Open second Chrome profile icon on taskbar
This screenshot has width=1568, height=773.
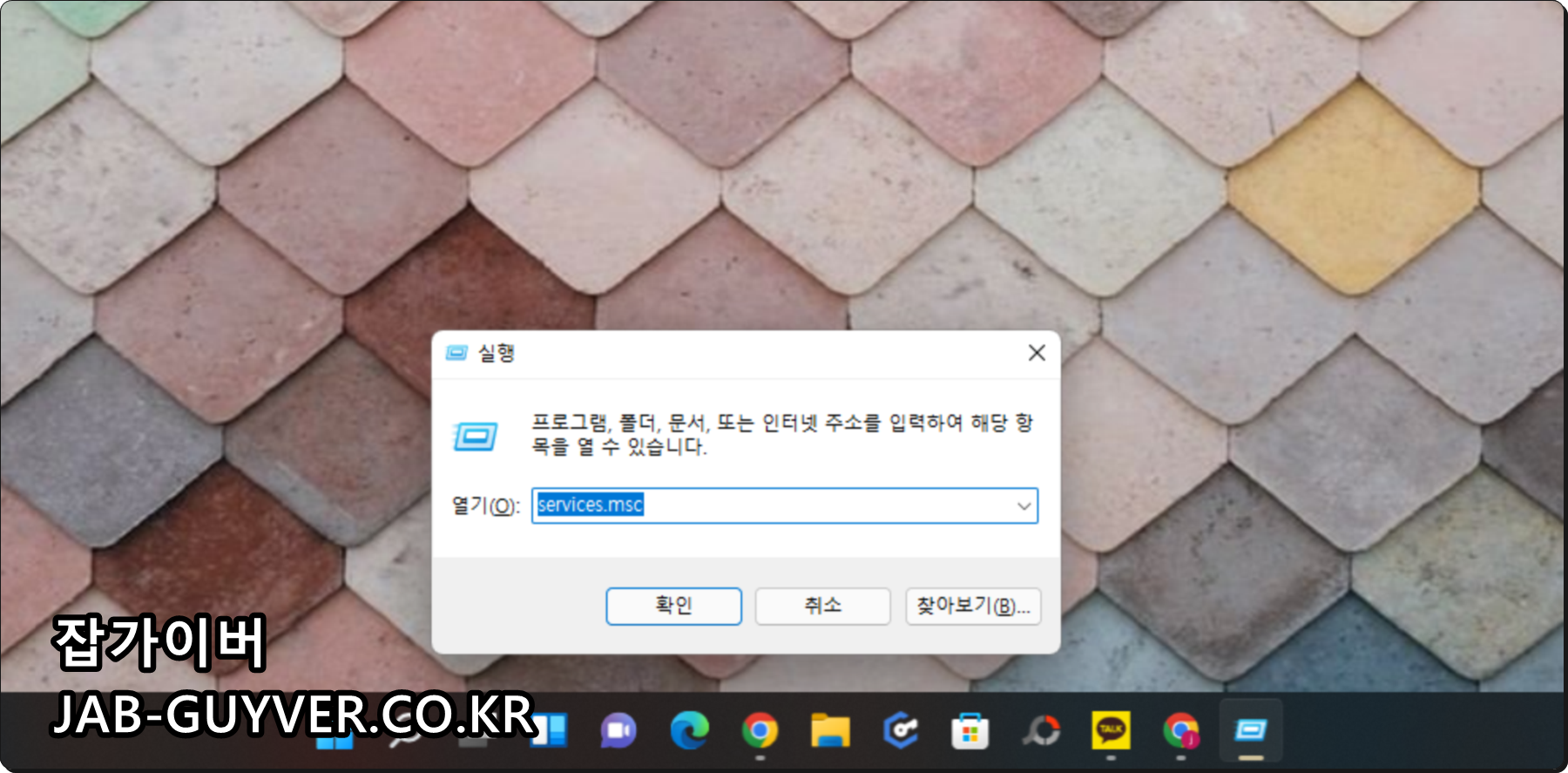click(1181, 730)
